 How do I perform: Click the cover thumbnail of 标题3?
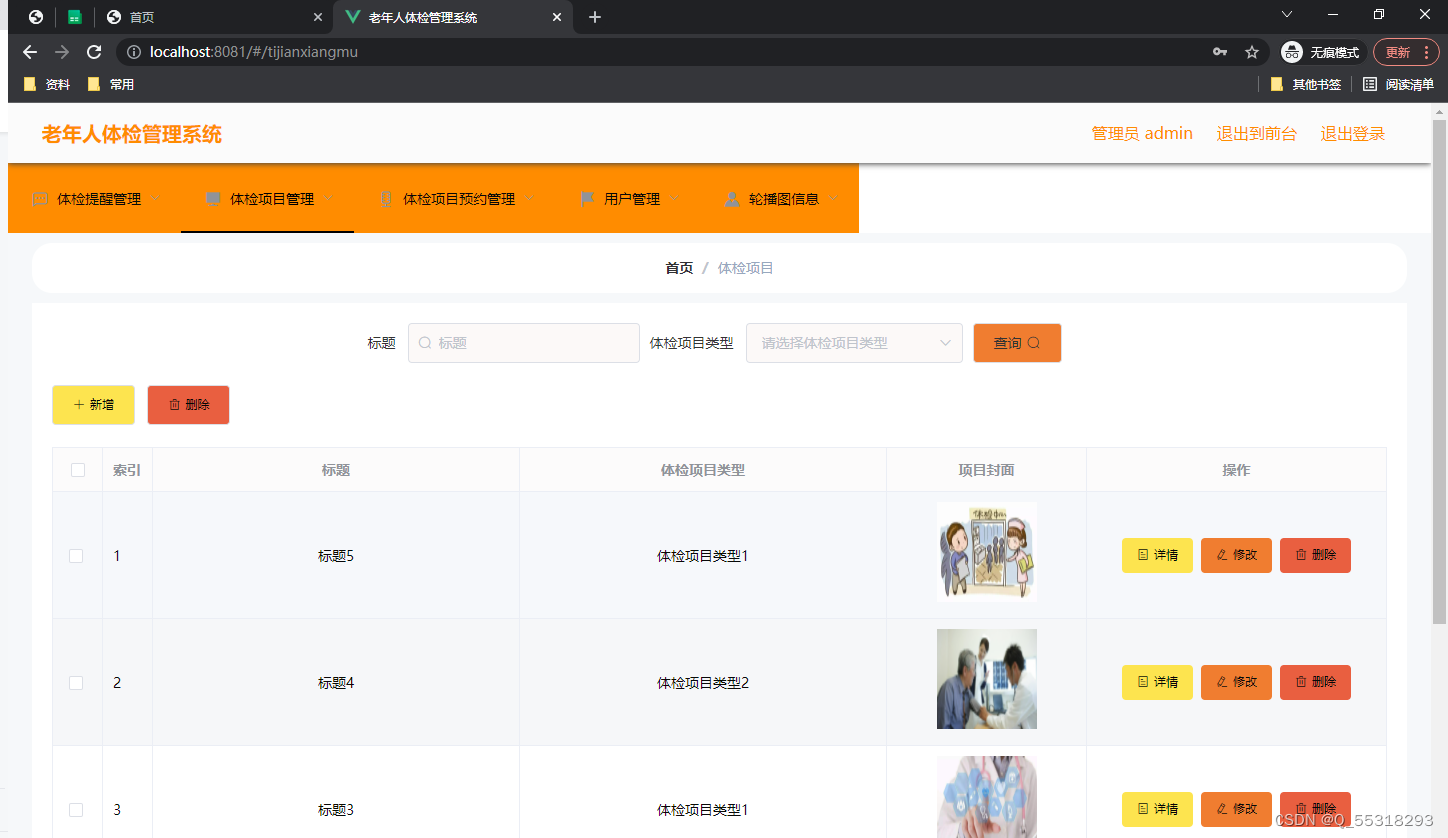coord(987,796)
